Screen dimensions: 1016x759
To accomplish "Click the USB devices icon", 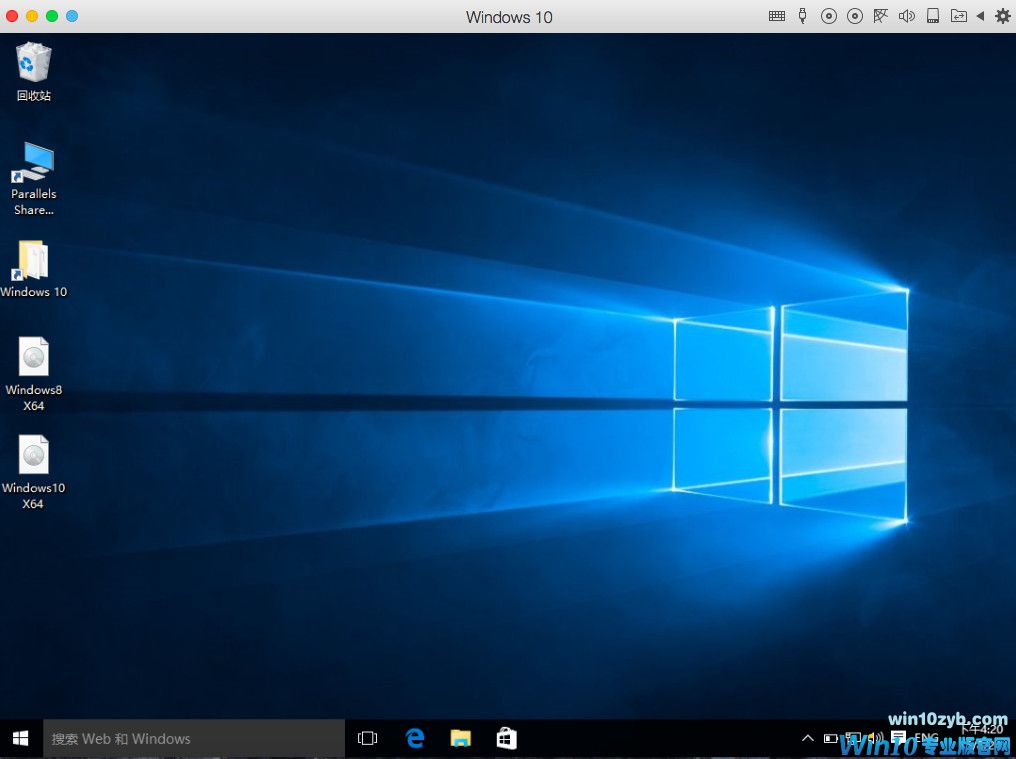I will pos(802,16).
